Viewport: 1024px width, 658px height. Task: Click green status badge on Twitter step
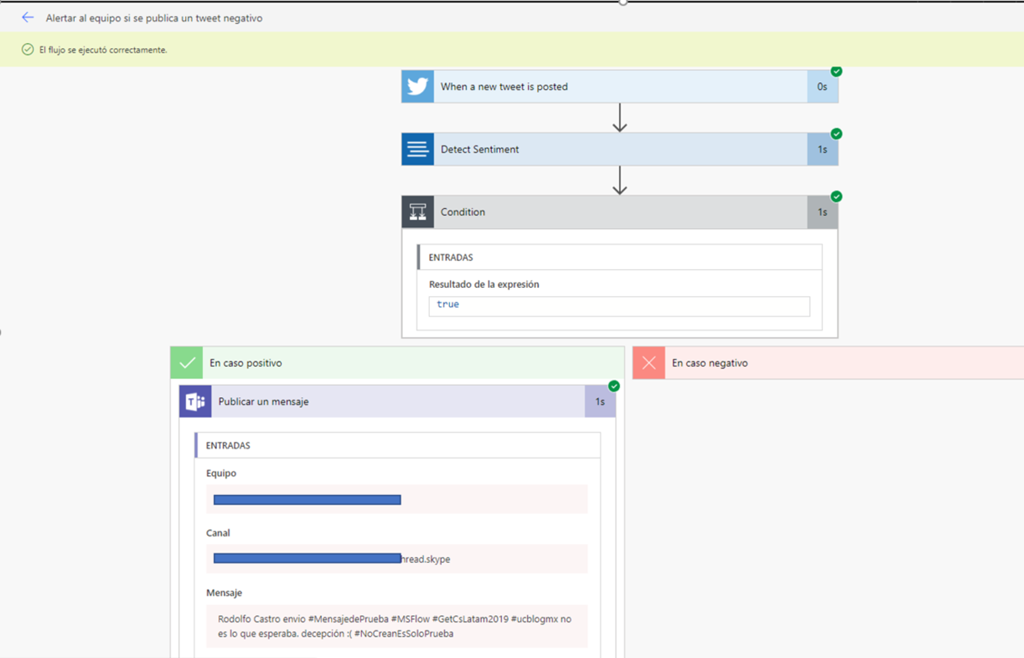coord(836,71)
